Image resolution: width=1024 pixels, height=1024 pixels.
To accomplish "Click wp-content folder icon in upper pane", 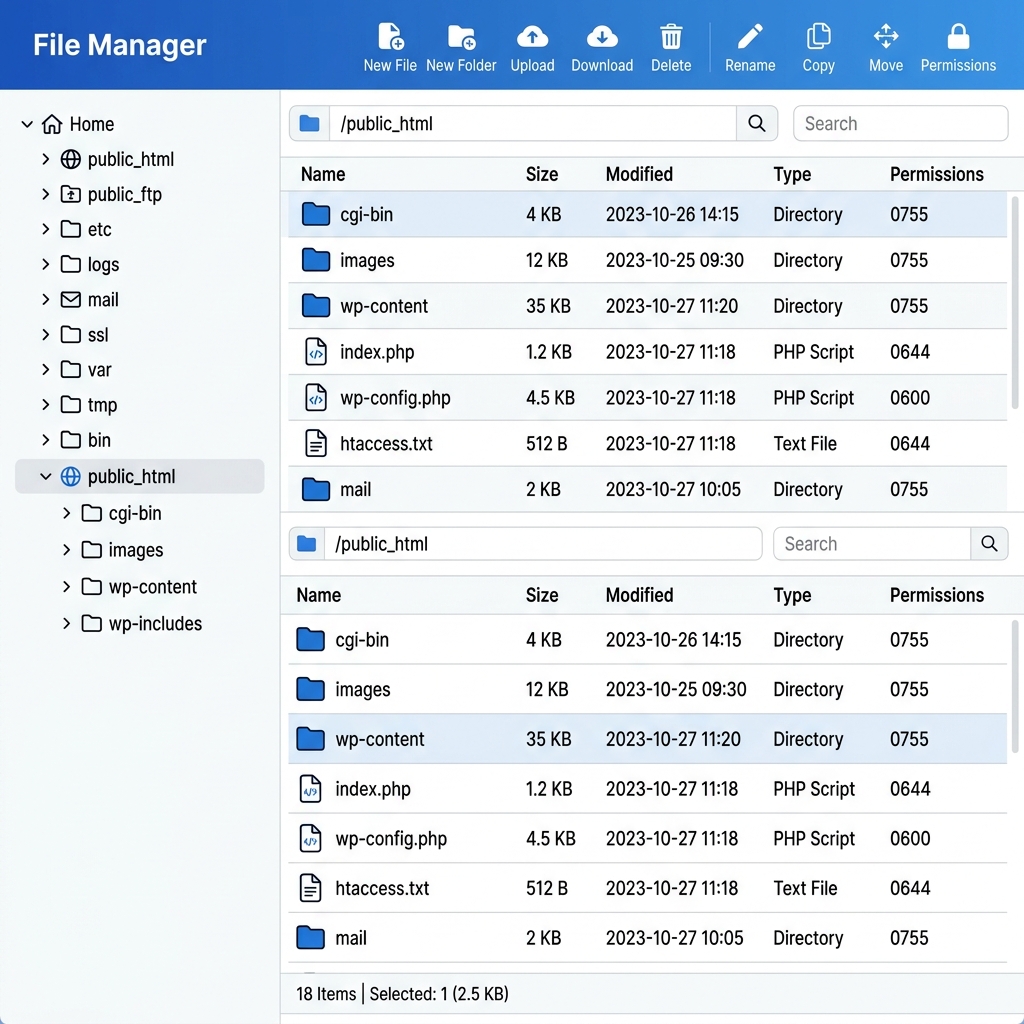I will pyautogui.click(x=316, y=306).
